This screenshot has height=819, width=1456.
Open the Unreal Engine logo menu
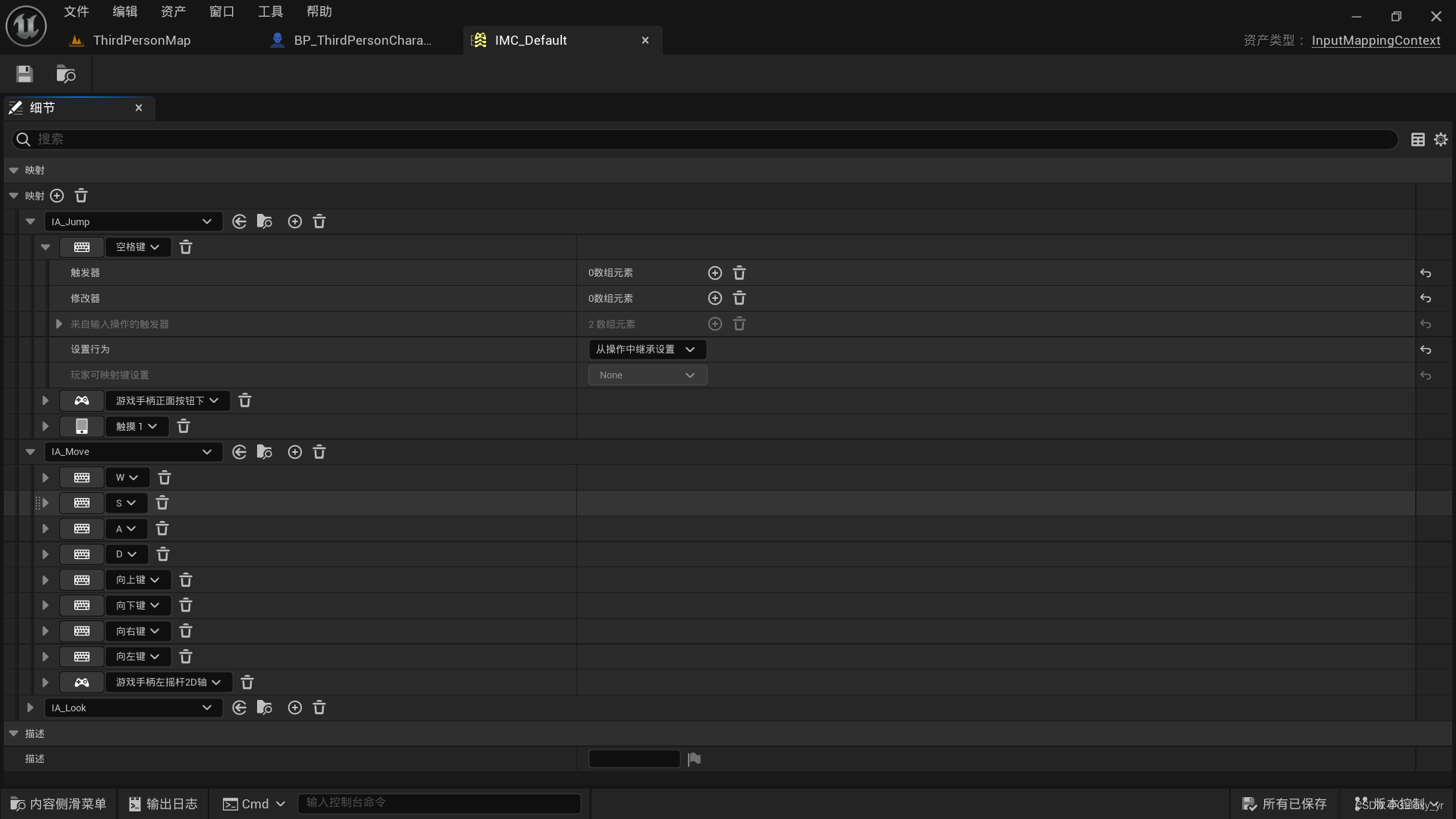point(26,25)
